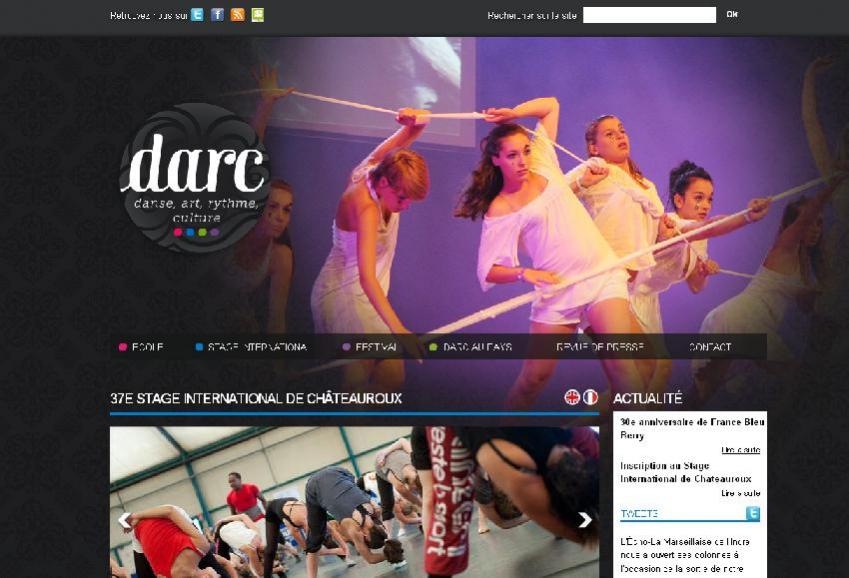Open the Stage International menu item
849x578 pixels.
pos(256,347)
